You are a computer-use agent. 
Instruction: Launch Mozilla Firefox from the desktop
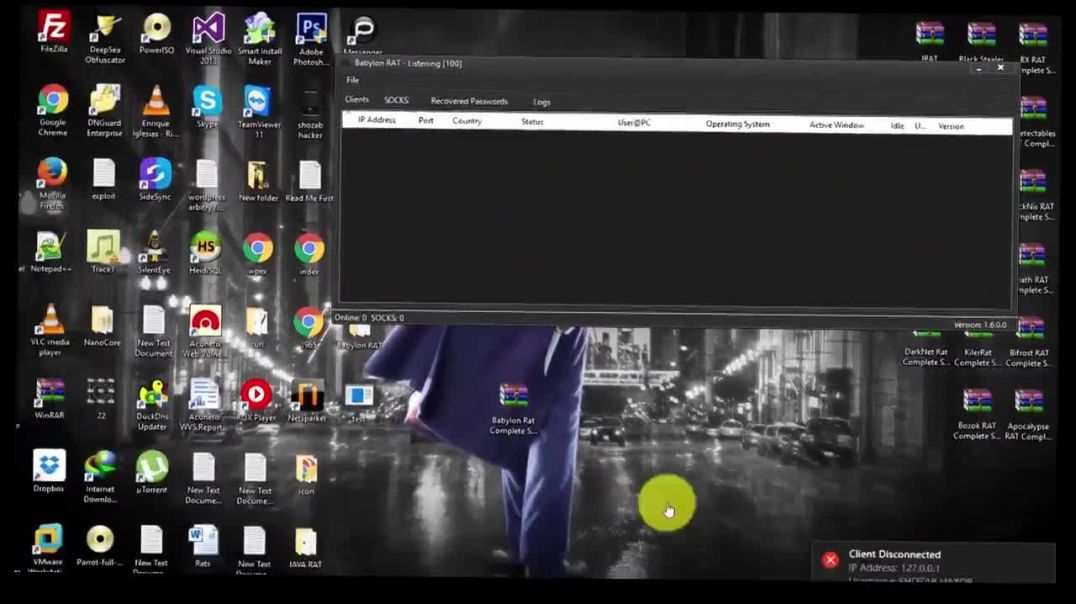pos(52,183)
